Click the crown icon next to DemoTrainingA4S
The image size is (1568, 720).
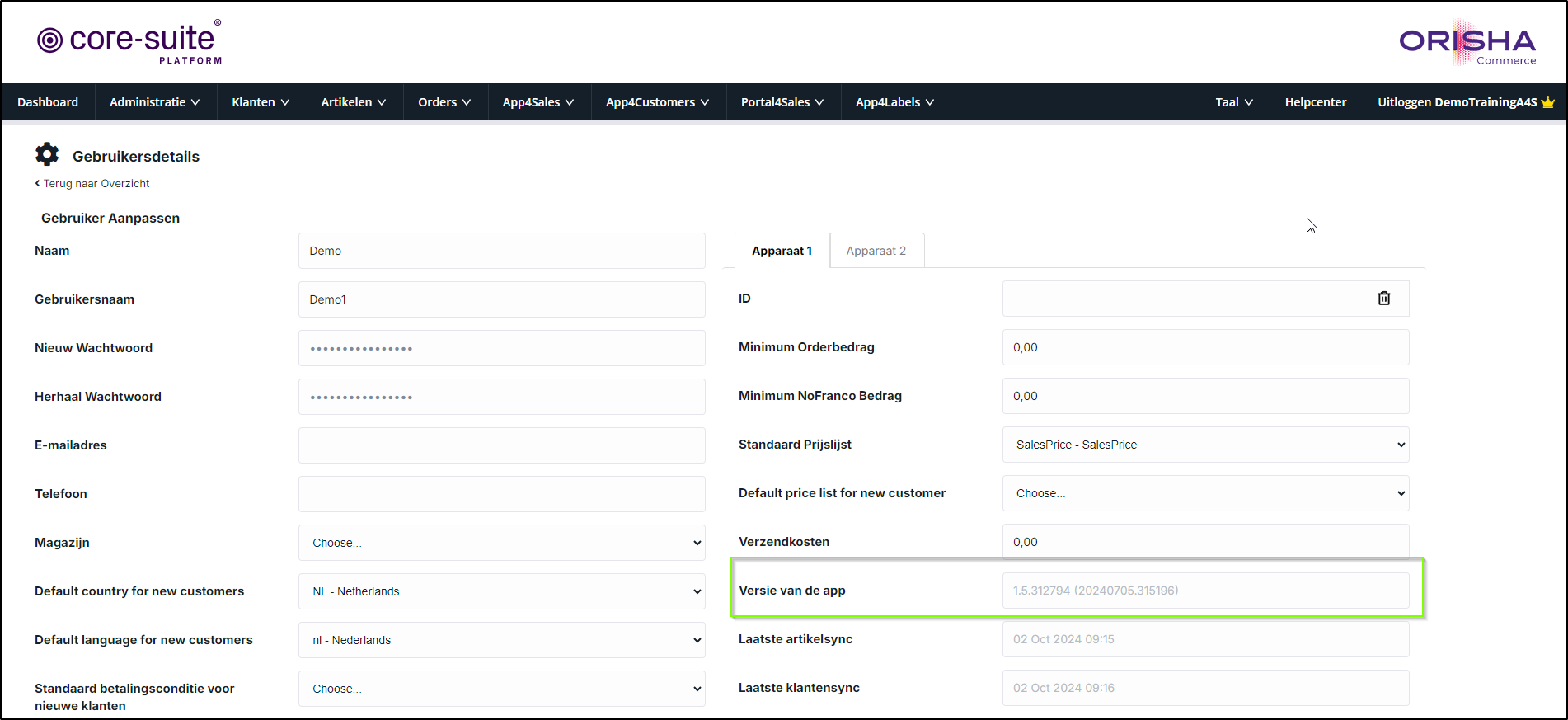[x=1547, y=102]
